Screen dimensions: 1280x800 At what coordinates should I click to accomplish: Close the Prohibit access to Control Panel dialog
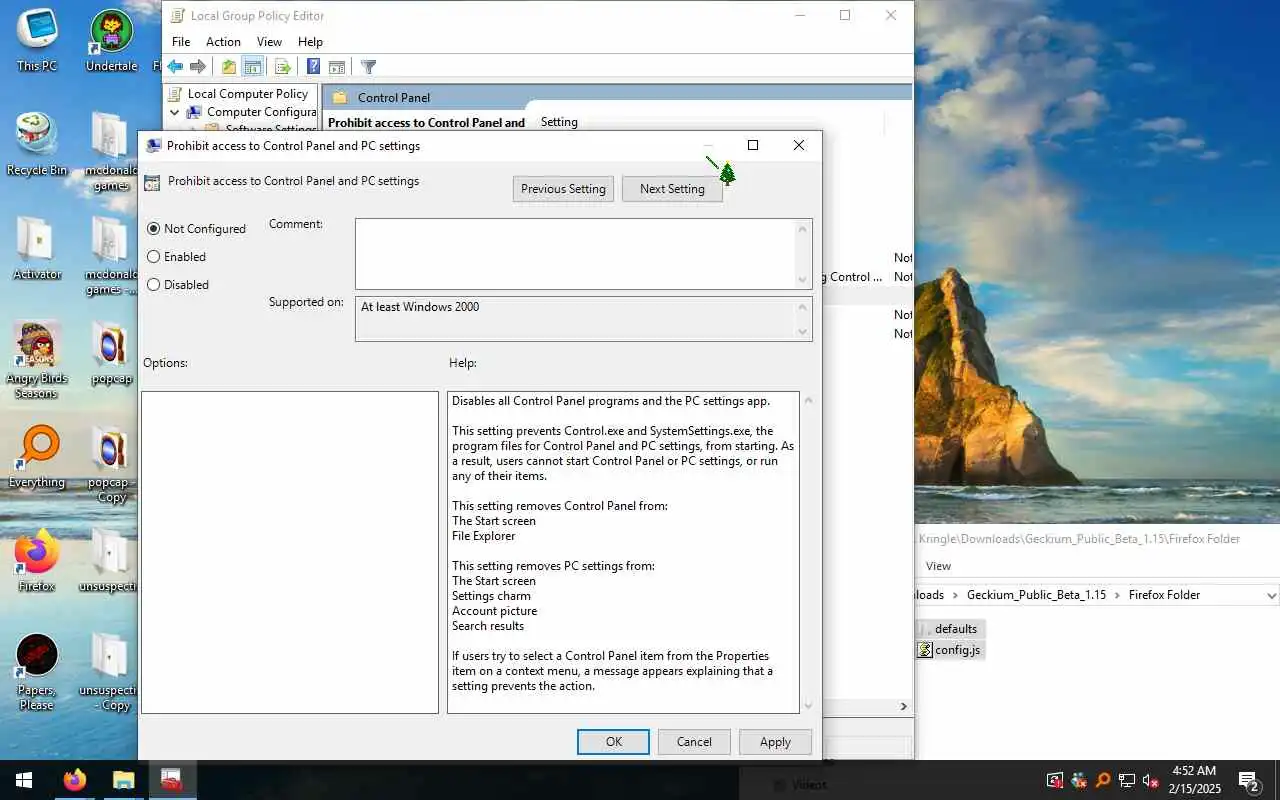point(798,146)
